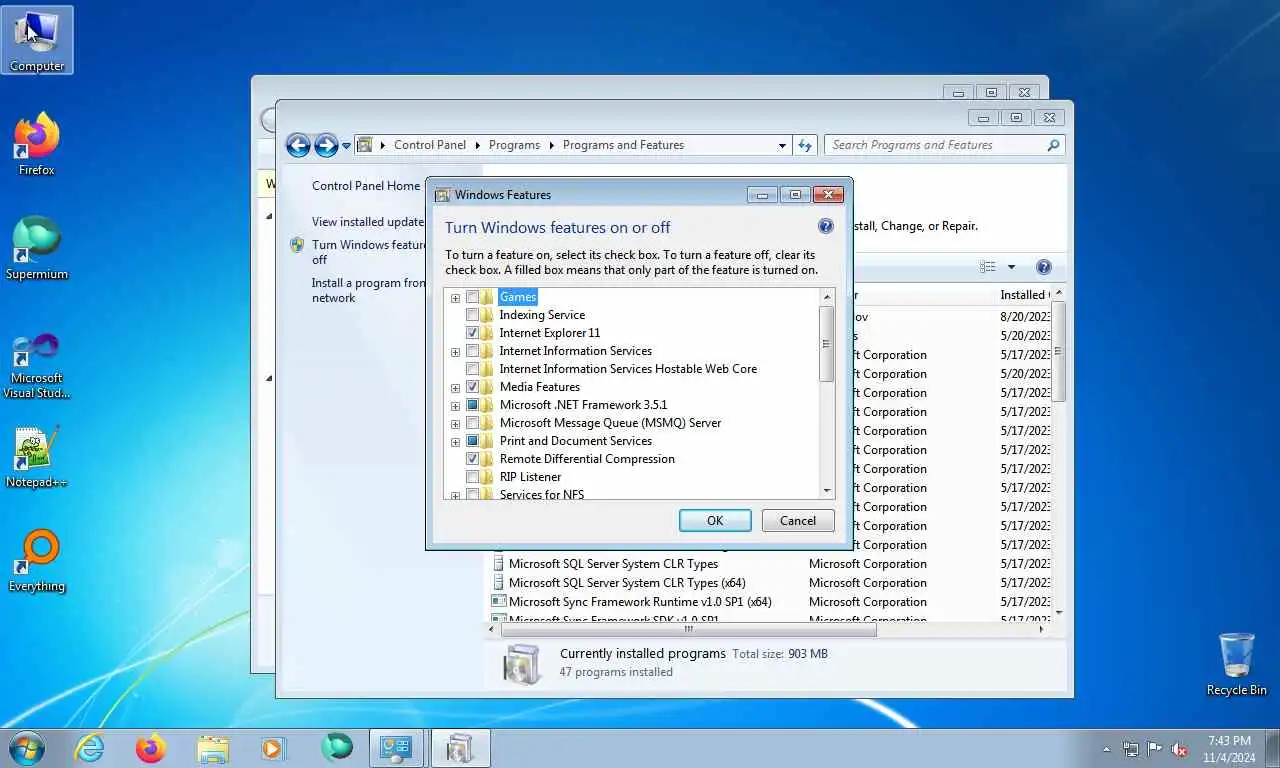Click the Programs breadcrumb item
Screen dimensions: 1280x768
(514, 145)
